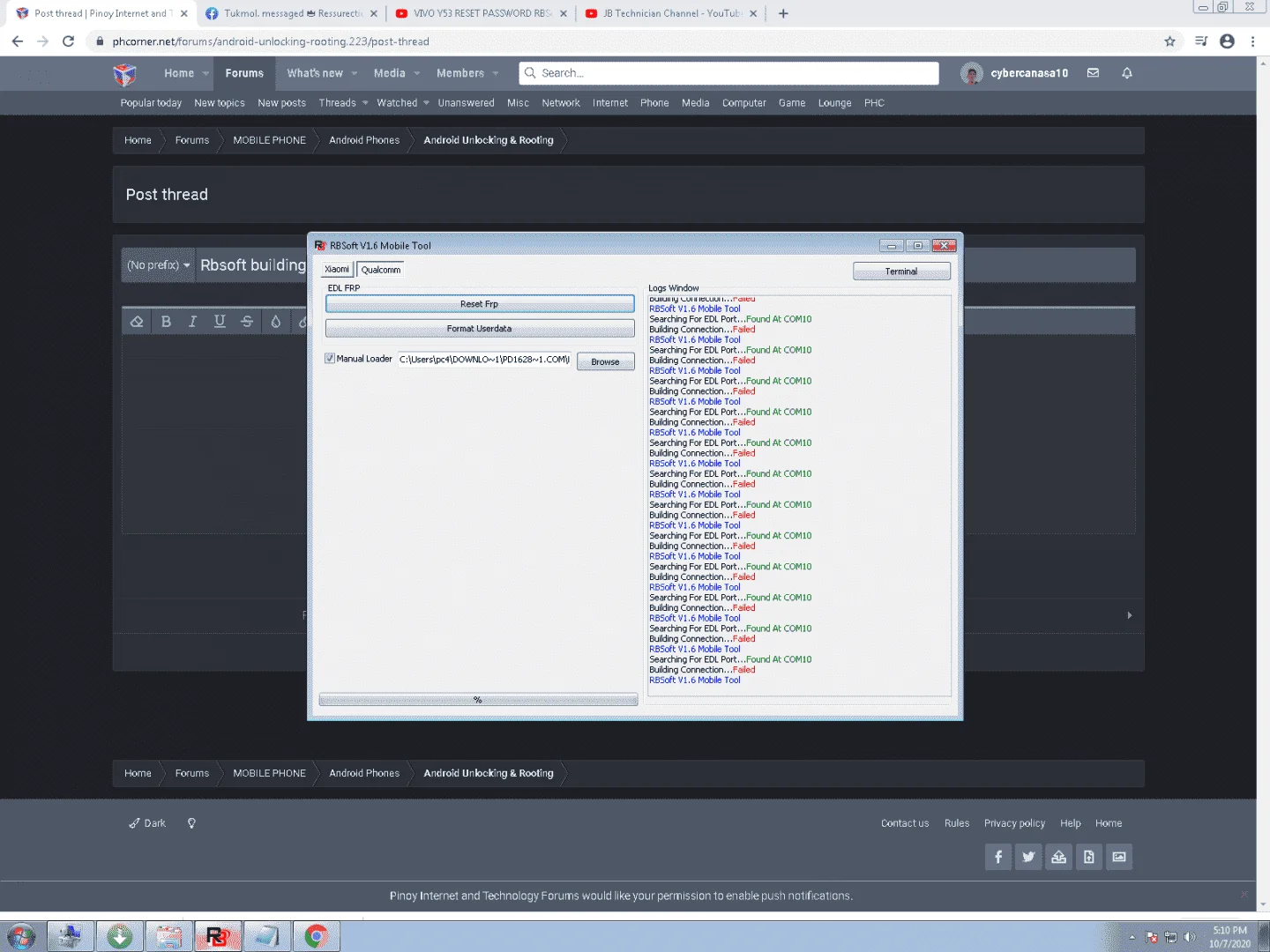Image resolution: width=1270 pixels, height=952 pixels.
Task: Switch to the Xiaomi tab in RBSoft
Action: coord(337,270)
